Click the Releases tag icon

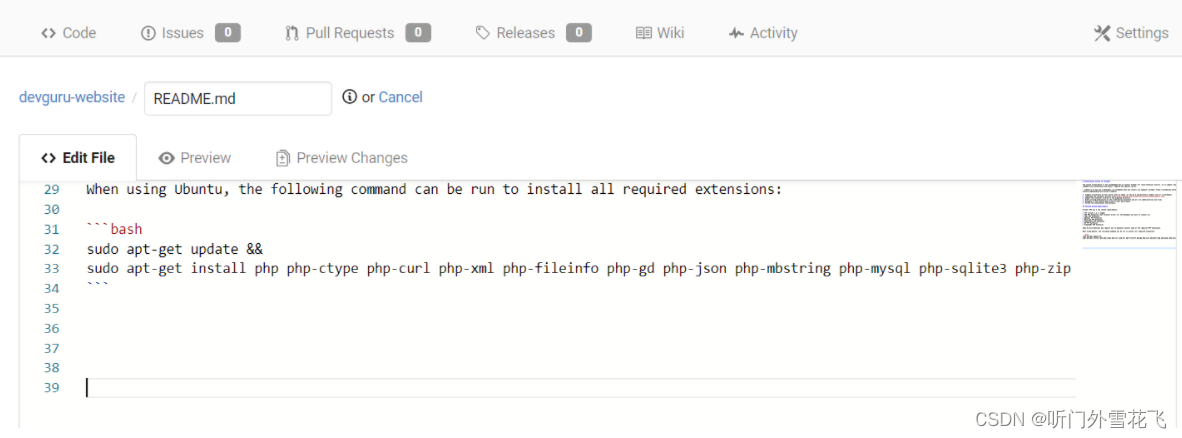point(482,33)
